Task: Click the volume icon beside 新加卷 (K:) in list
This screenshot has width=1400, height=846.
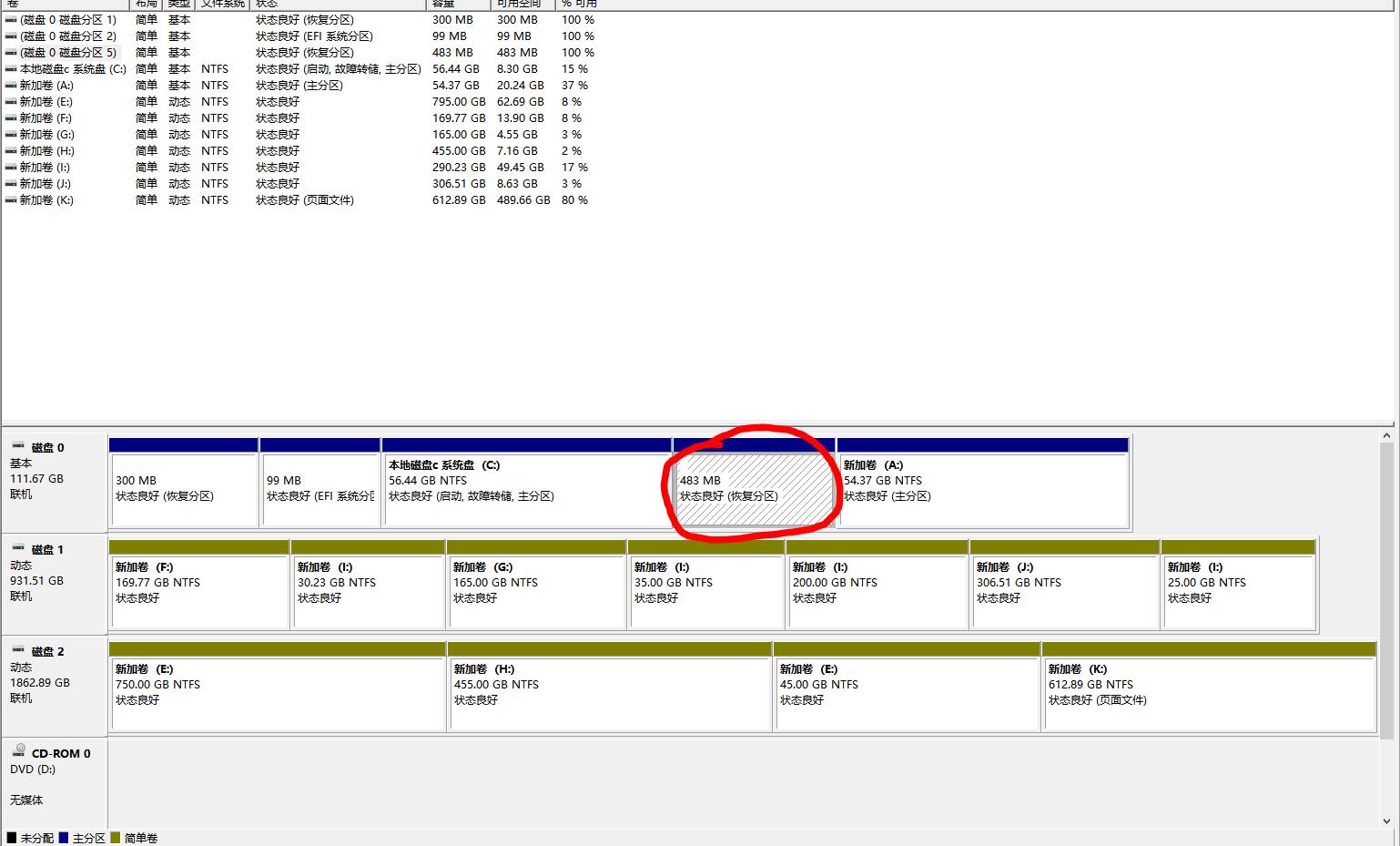Action: tap(11, 199)
